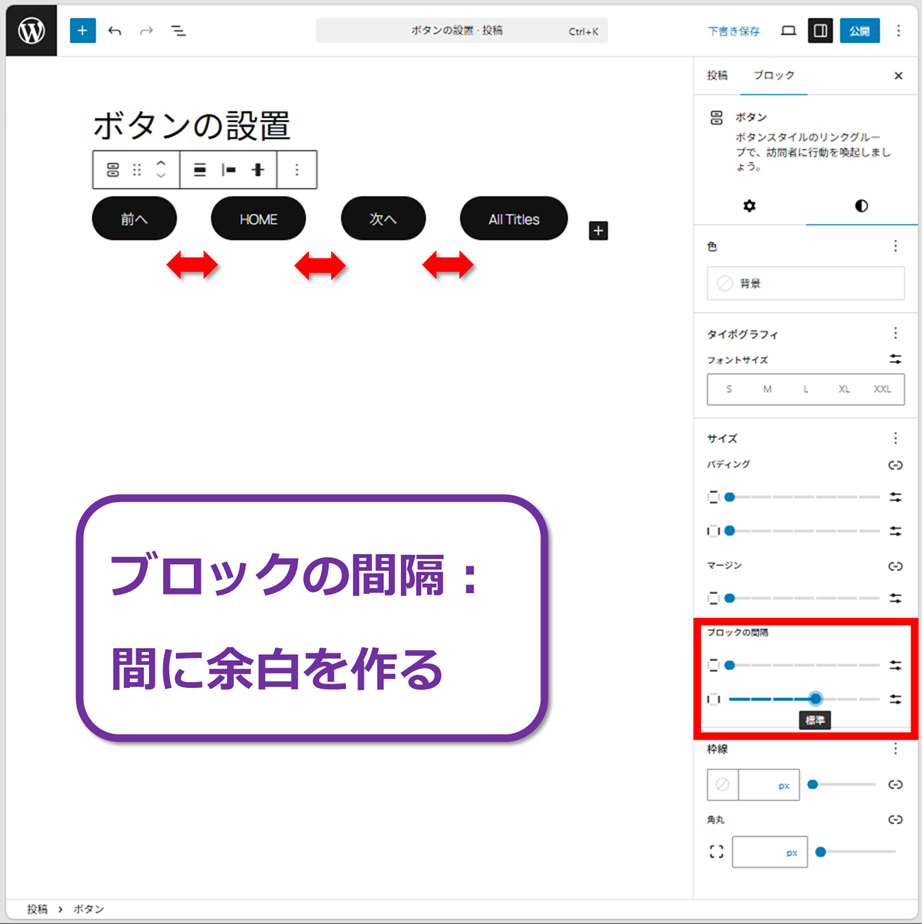Click the ブロックの間隔 slider handle at 標準
This screenshot has height=924, width=922.
point(816,699)
